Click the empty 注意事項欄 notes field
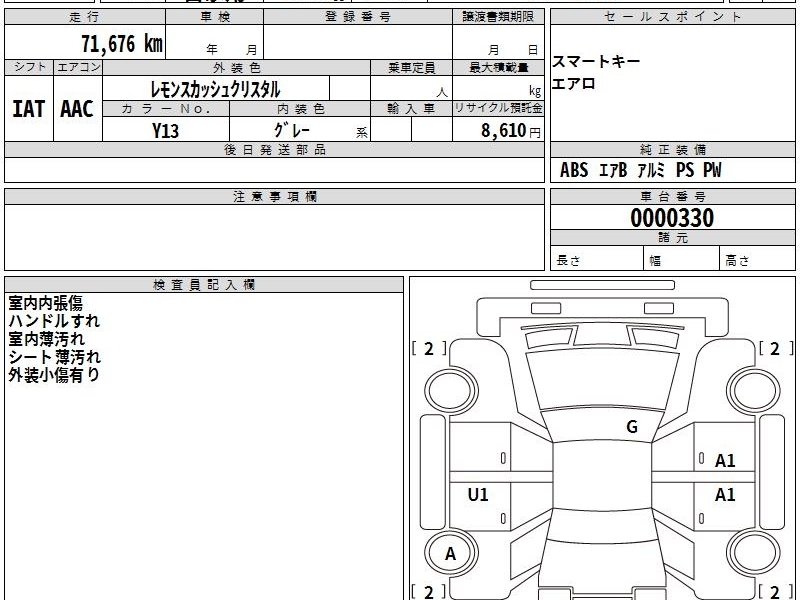Screen dimensions: 800x600 click(x=274, y=237)
